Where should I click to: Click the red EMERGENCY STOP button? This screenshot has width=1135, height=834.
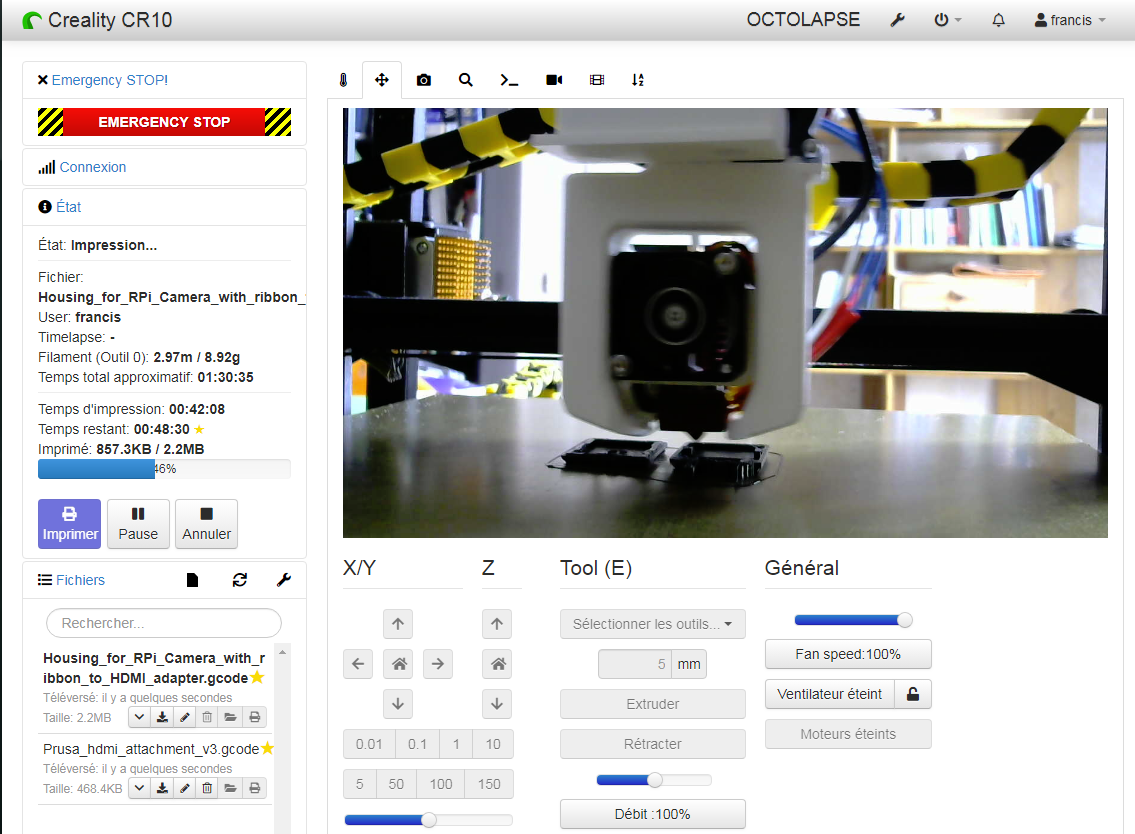coord(164,122)
